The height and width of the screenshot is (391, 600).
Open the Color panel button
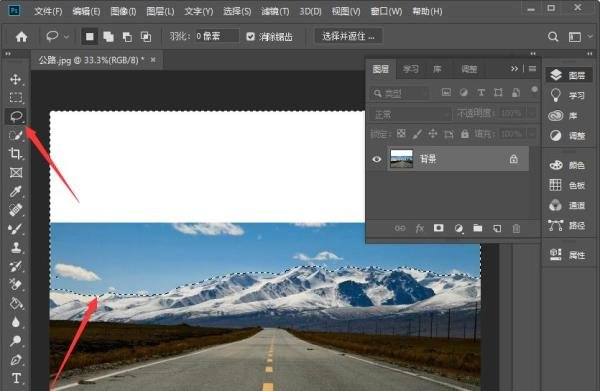(x=568, y=165)
